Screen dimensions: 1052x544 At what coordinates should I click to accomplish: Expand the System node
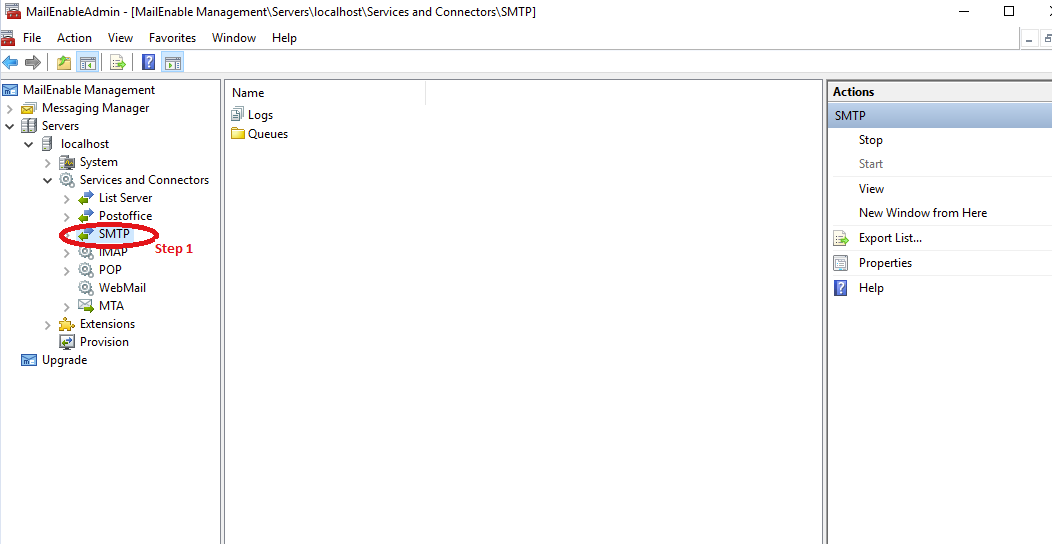[x=48, y=162]
